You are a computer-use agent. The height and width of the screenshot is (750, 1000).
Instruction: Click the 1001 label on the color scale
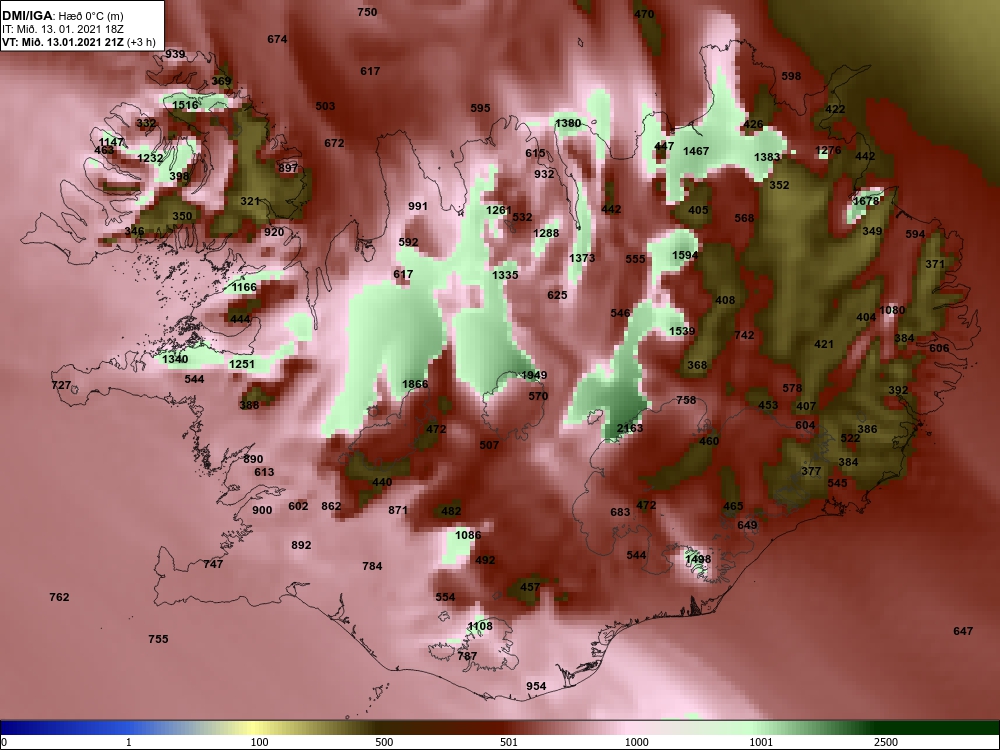761,742
